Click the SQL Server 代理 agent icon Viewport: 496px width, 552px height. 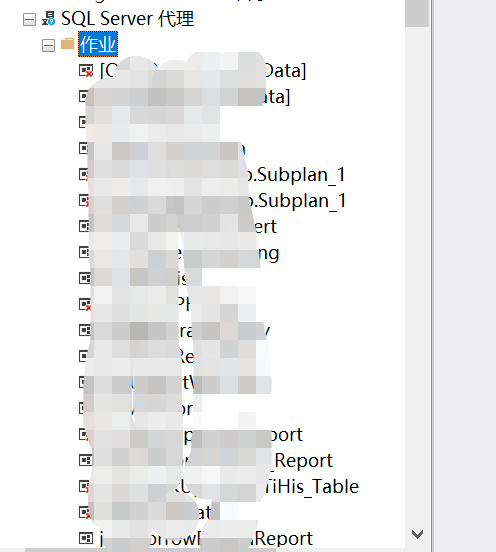(49, 18)
